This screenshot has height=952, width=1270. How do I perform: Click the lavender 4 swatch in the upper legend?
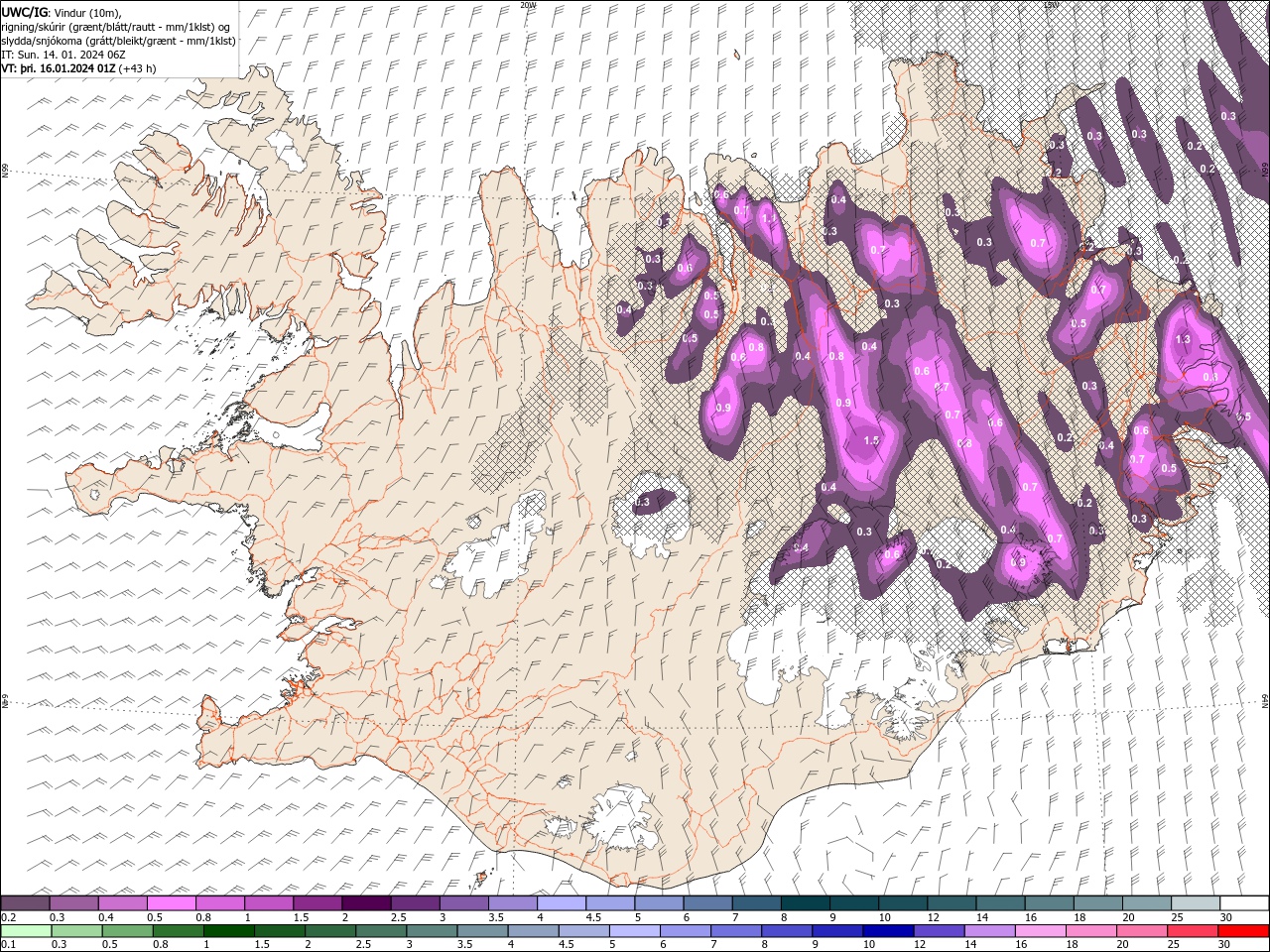click(562, 903)
